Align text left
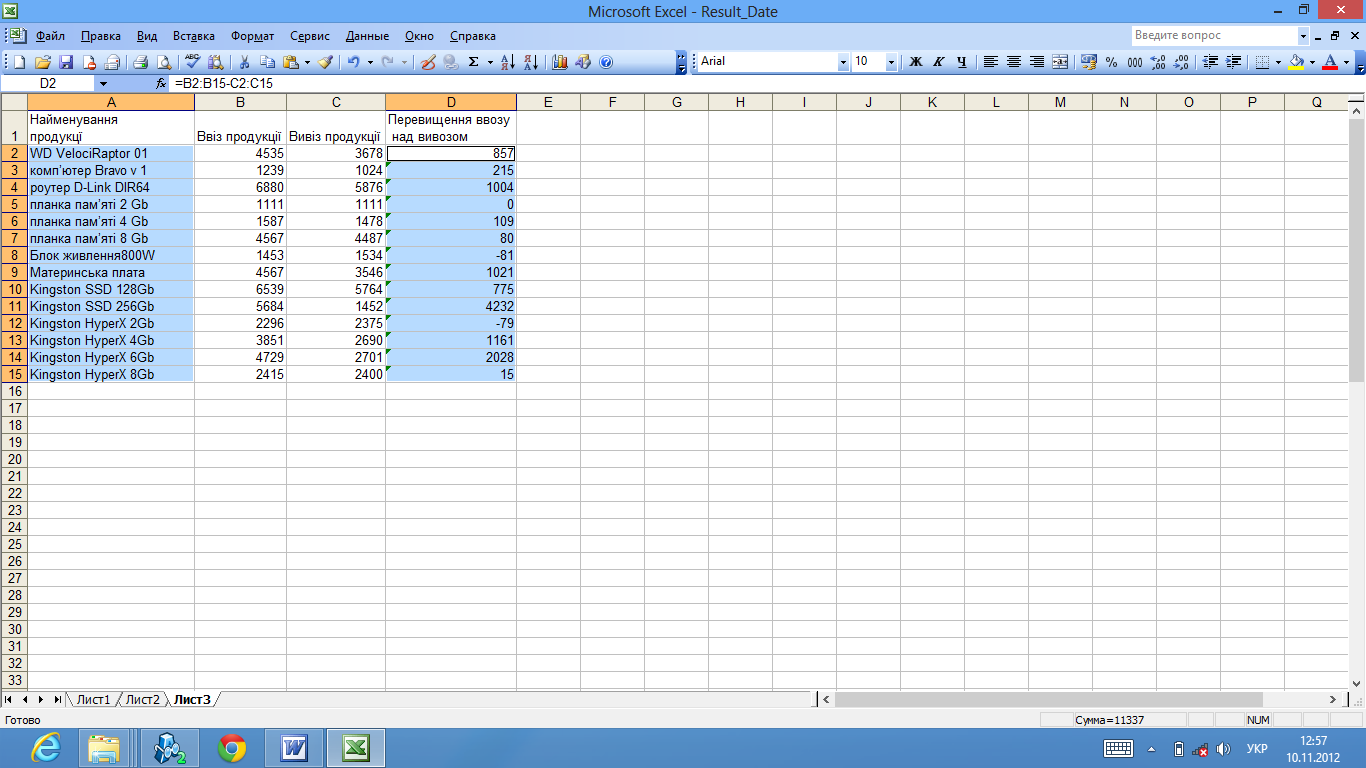 990,62
